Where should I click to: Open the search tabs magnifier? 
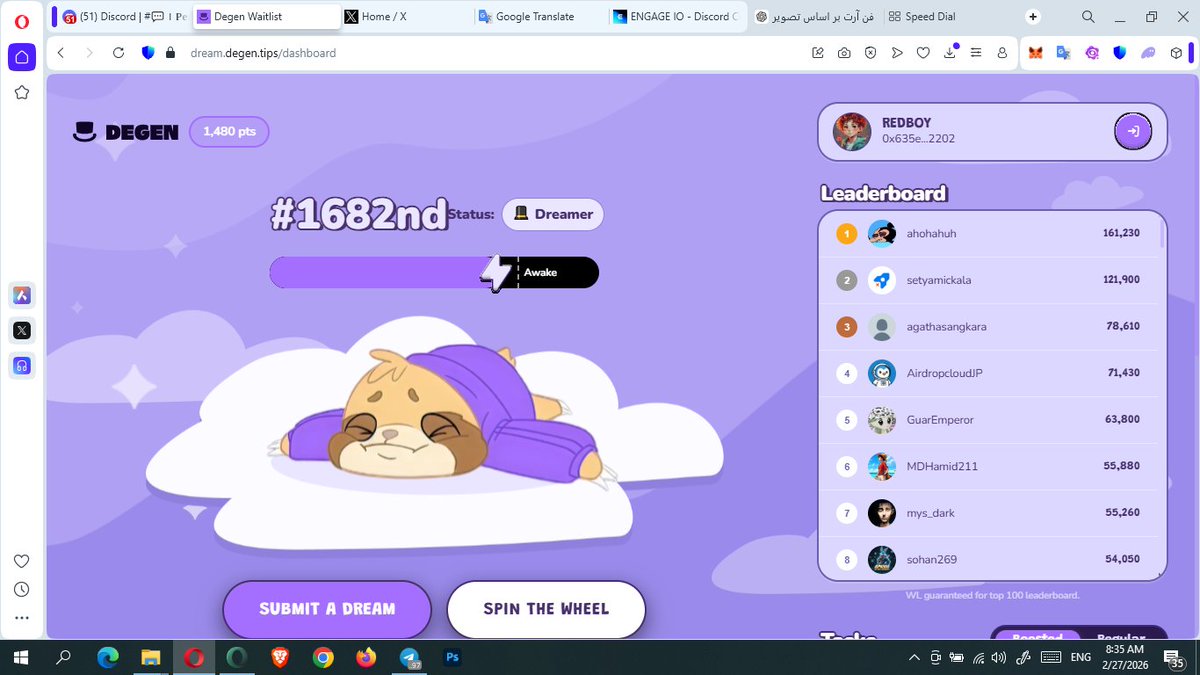pyautogui.click(x=1088, y=17)
